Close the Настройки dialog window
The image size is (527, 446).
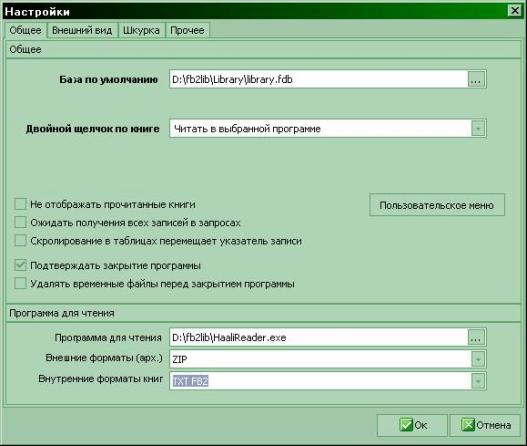(514, 11)
